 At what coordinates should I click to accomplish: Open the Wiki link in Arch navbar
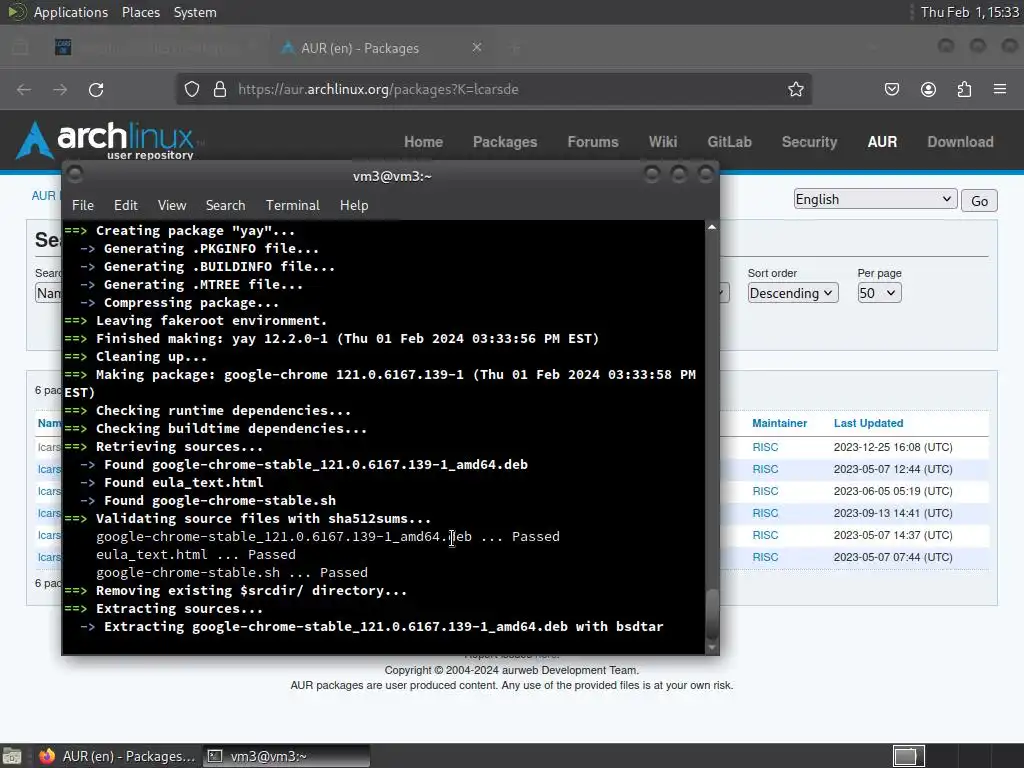[663, 142]
